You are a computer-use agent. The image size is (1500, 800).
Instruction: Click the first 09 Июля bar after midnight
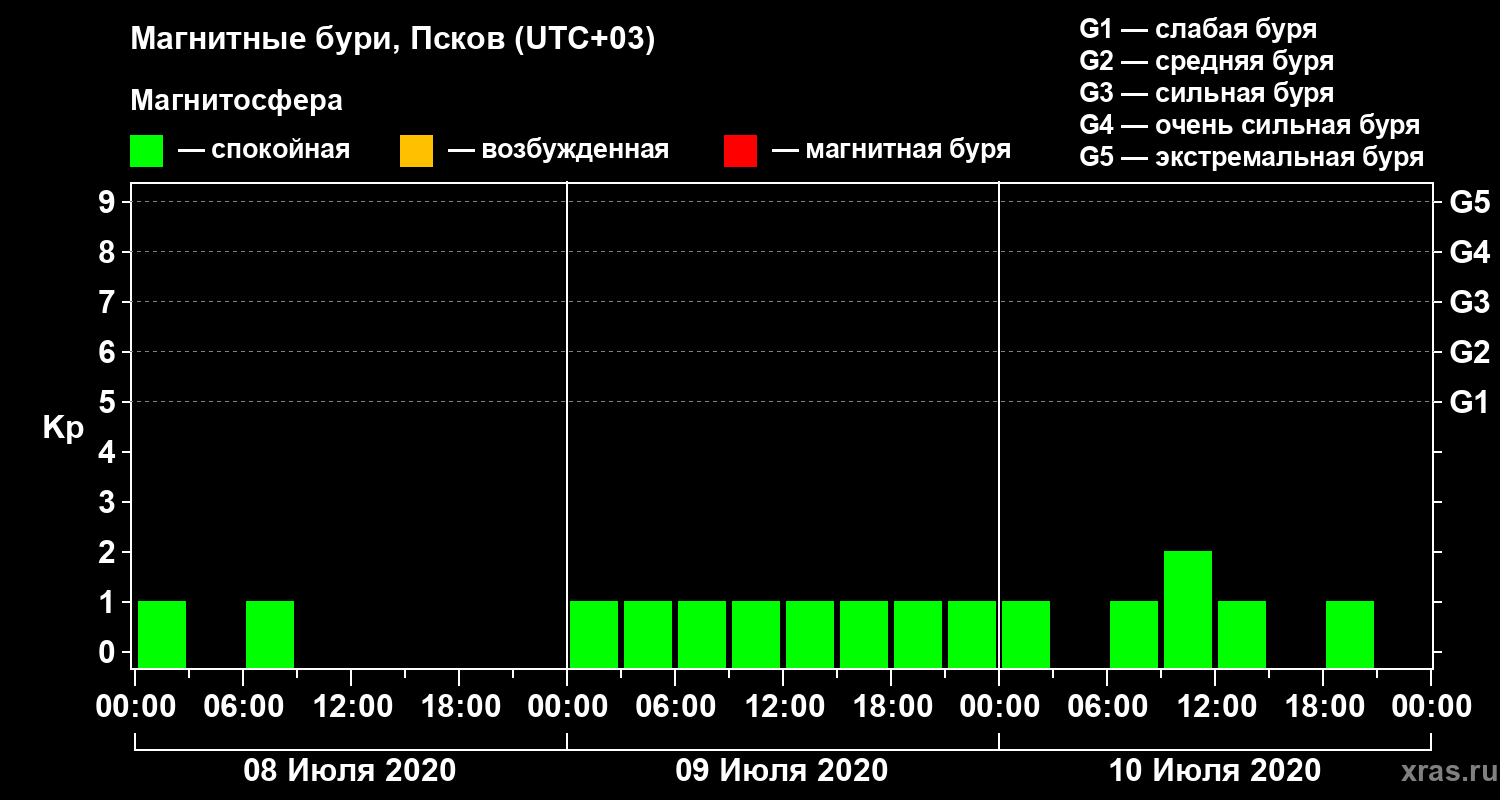pyautogui.click(x=594, y=634)
